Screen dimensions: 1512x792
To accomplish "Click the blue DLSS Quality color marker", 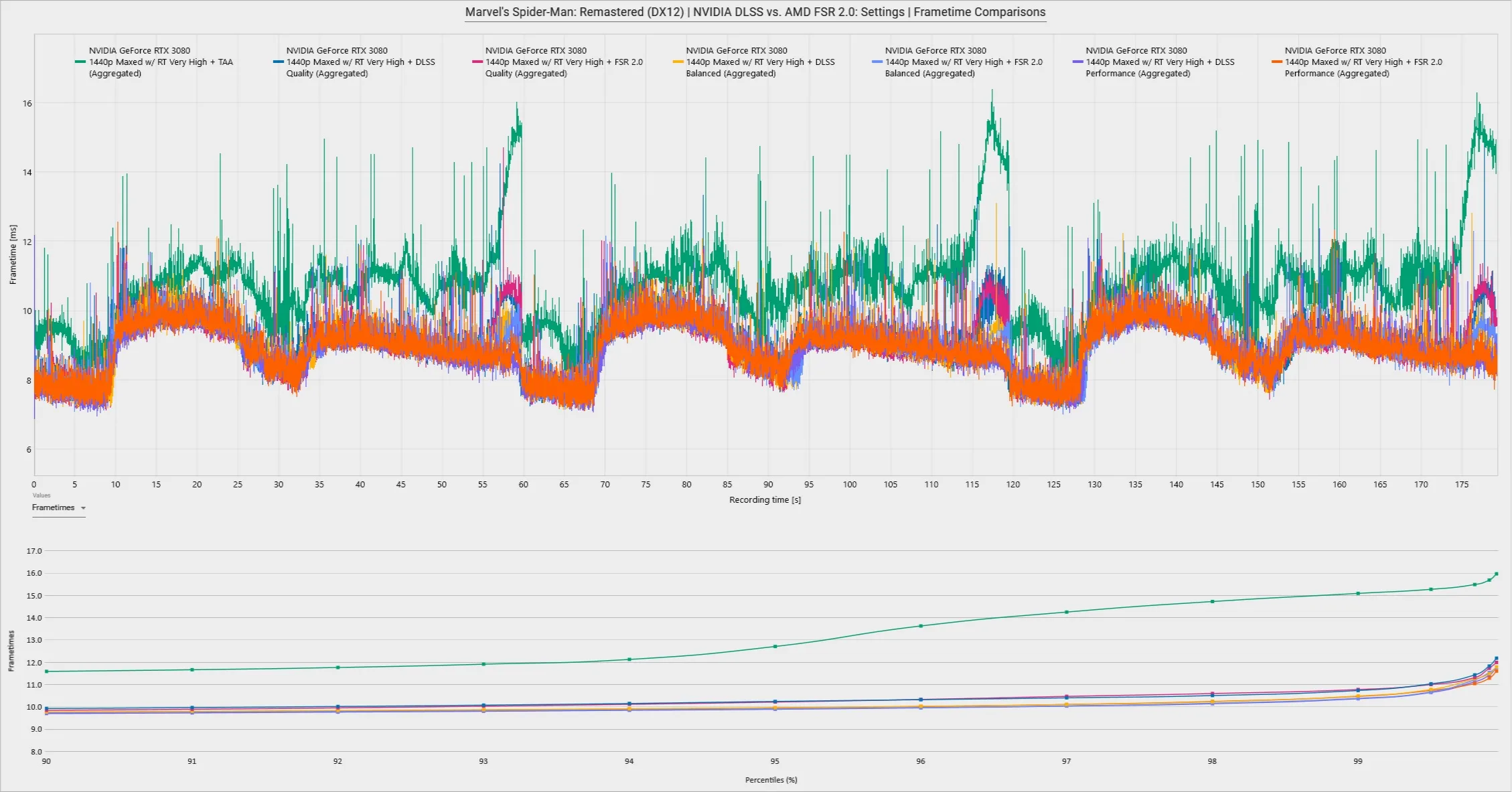I will tap(278, 62).
